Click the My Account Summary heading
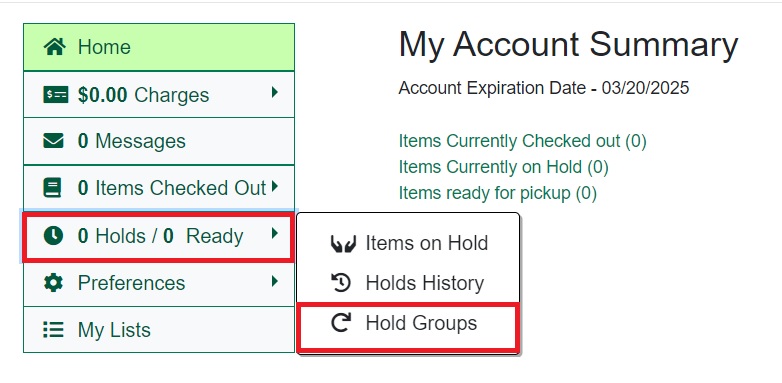 pyautogui.click(x=569, y=45)
